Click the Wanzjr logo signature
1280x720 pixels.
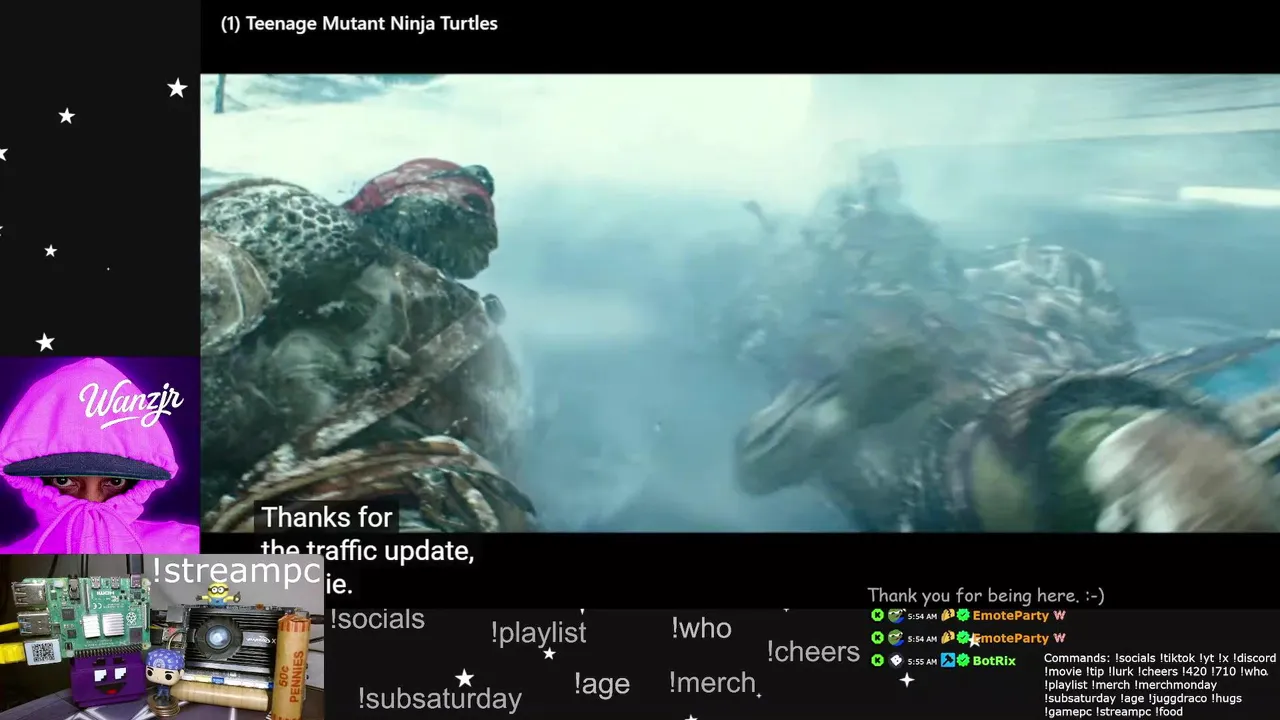point(130,405)
